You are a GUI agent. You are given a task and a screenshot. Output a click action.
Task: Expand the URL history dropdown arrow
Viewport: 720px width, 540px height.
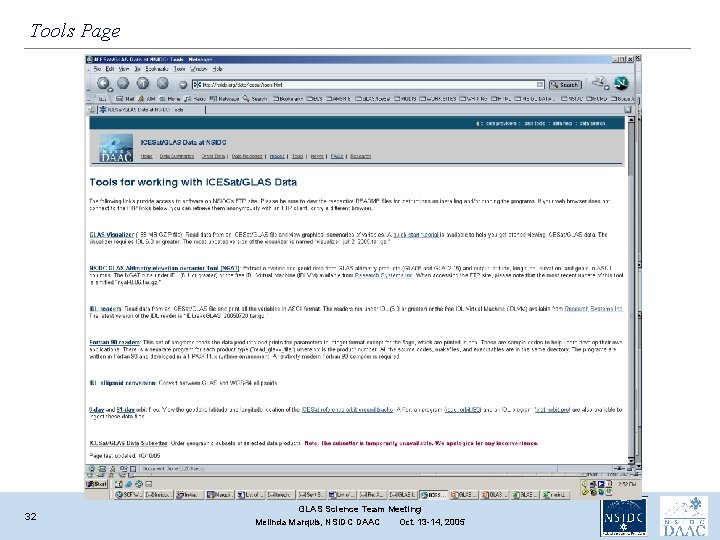540,84
